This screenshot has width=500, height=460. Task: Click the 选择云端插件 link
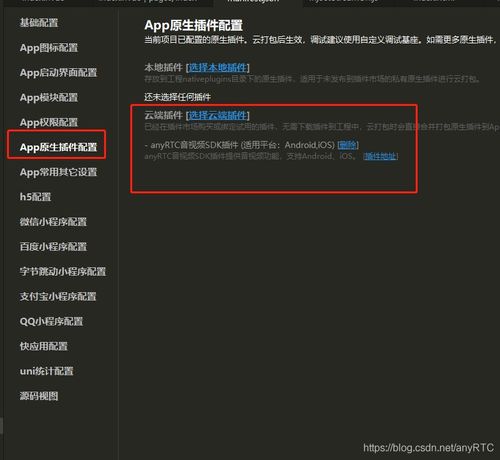(218, 115)
